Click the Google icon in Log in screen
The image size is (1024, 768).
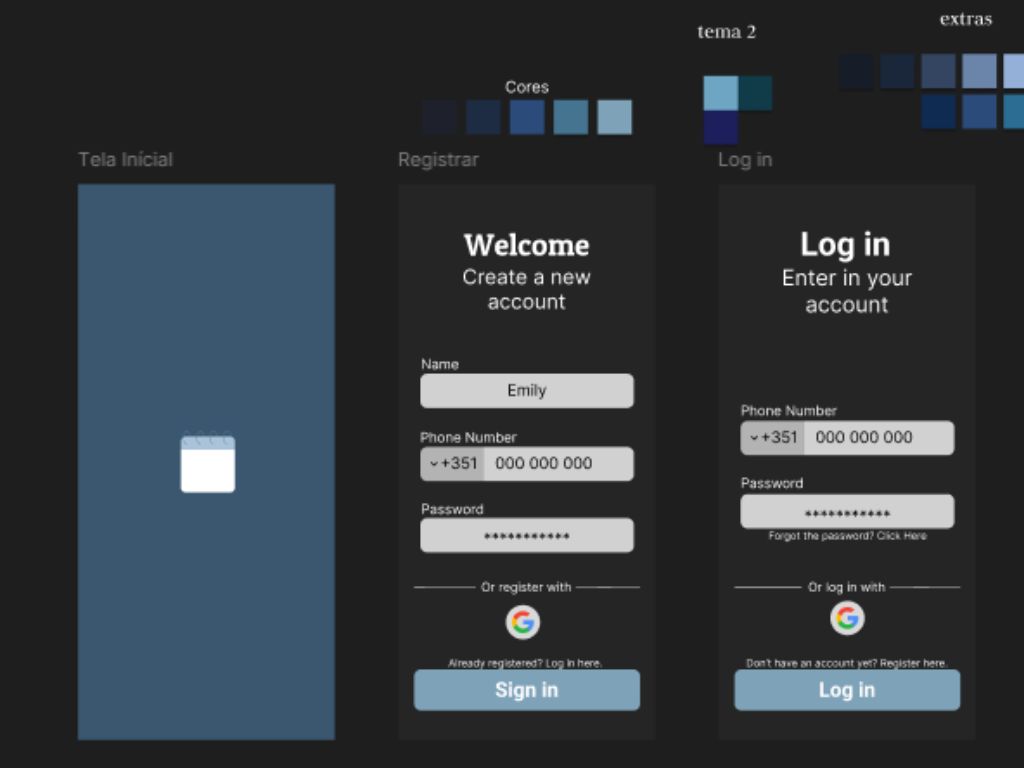846,618
